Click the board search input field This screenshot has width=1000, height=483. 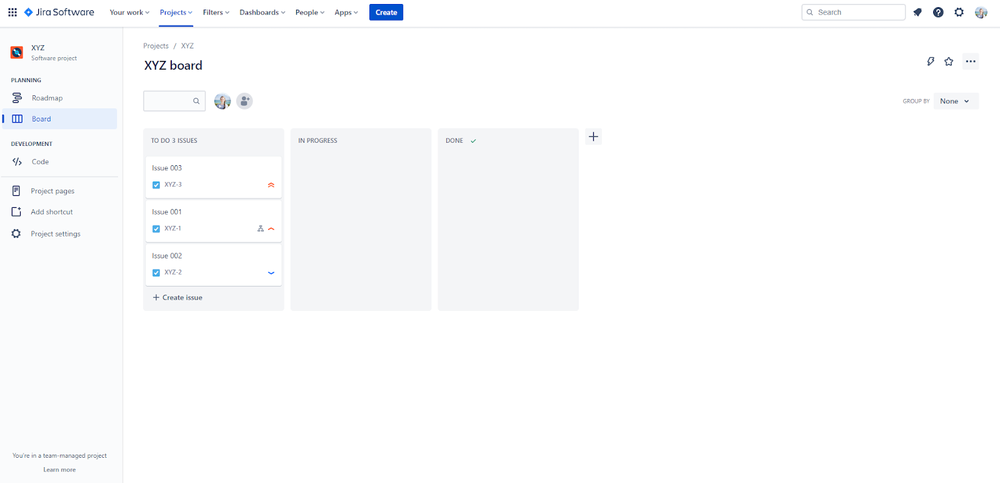click(174, 101)
